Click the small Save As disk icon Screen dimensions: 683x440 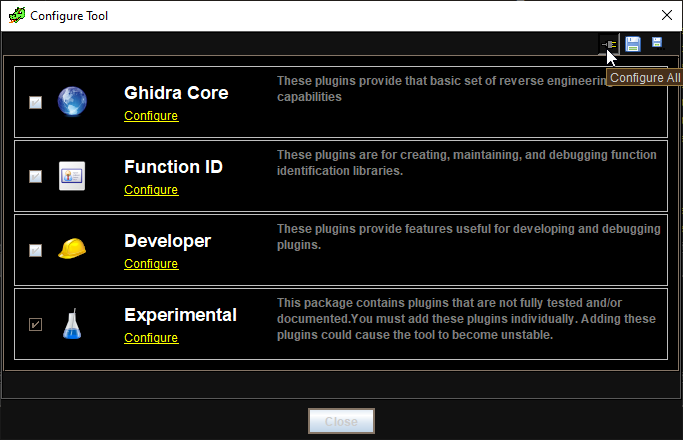point(657,42)
